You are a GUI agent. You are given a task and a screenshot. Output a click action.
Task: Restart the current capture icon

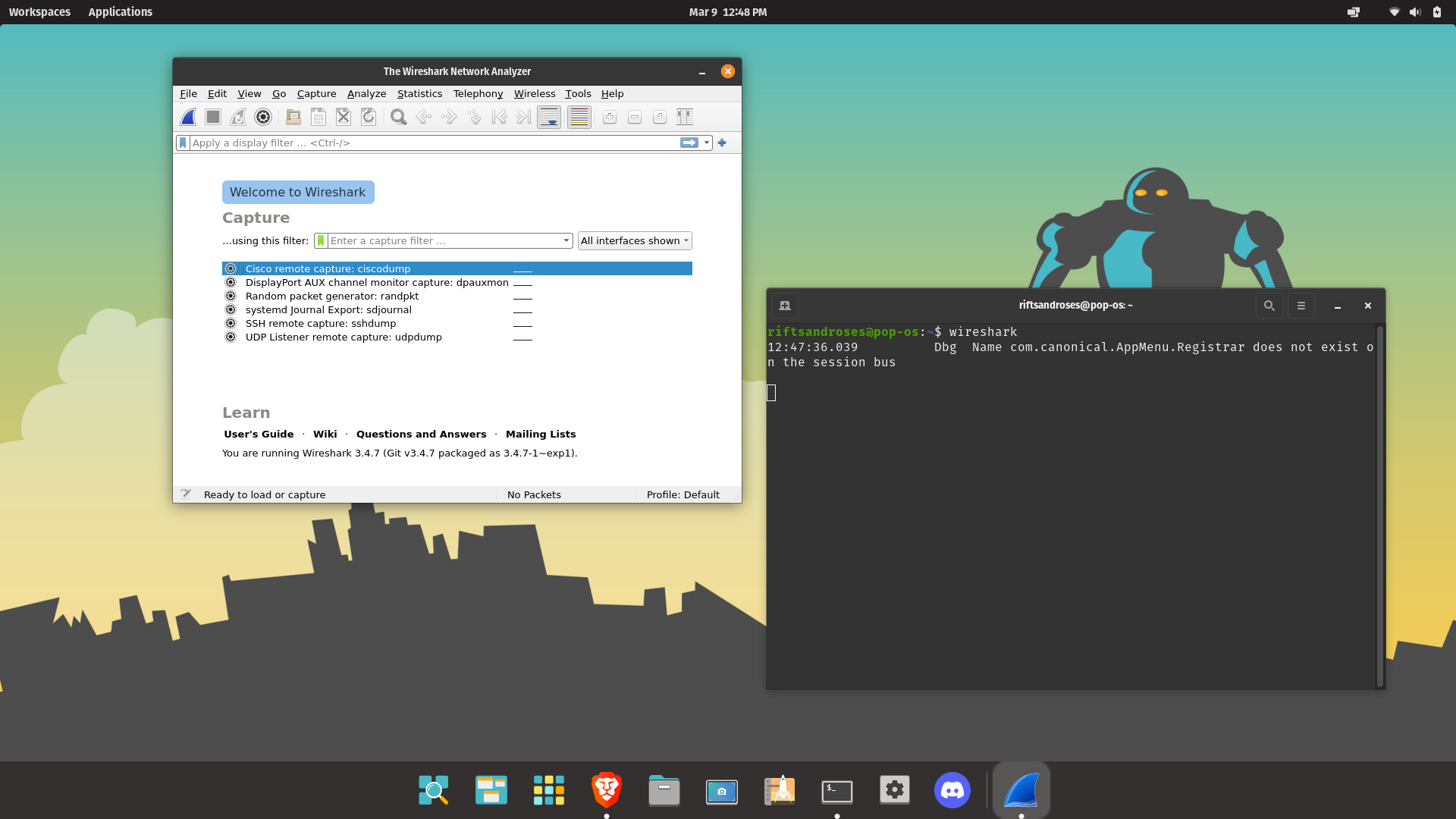pos(238,117)
